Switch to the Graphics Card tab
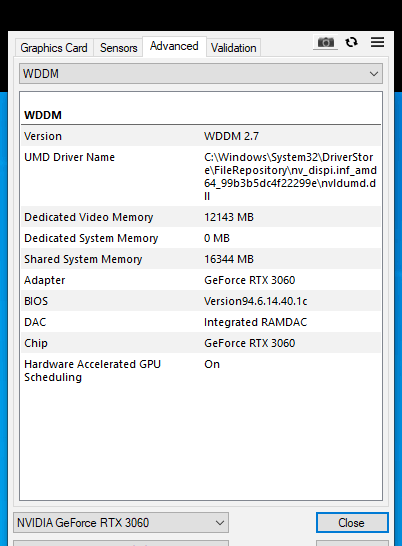The height and width of the screenshot is (546, 402). click(x=54, y=48)
